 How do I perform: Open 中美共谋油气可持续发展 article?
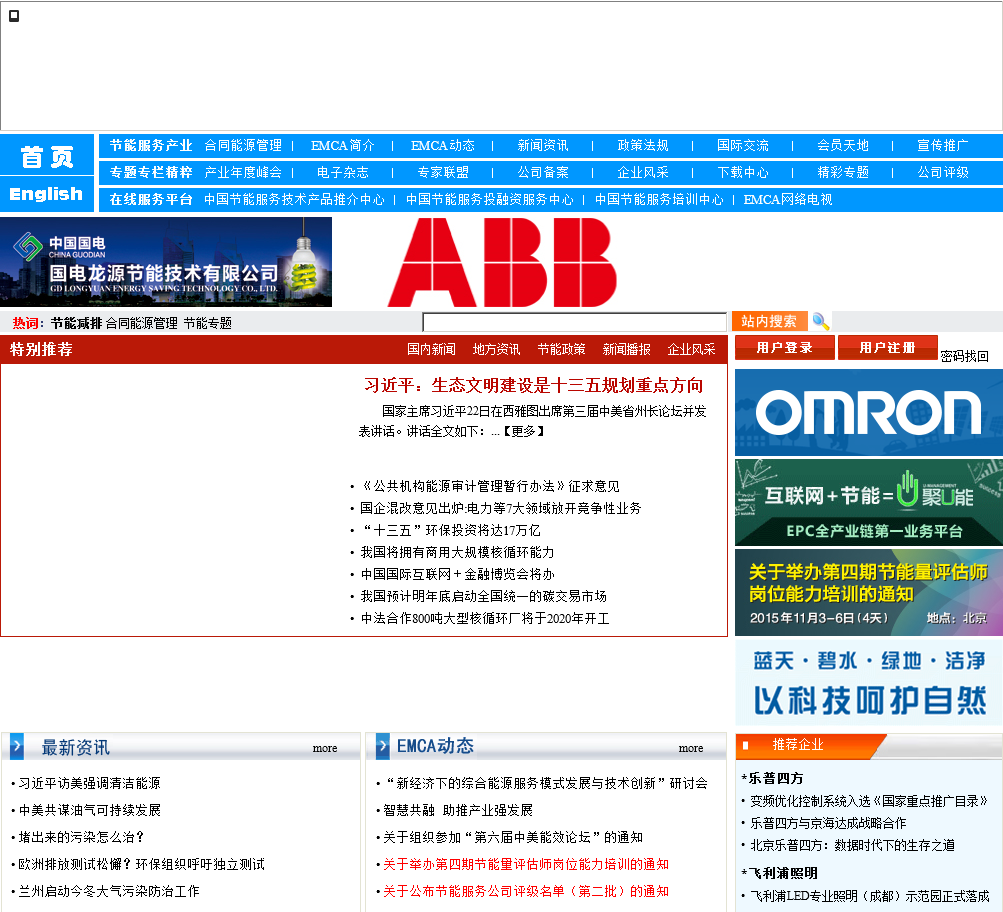coord(90,810)
